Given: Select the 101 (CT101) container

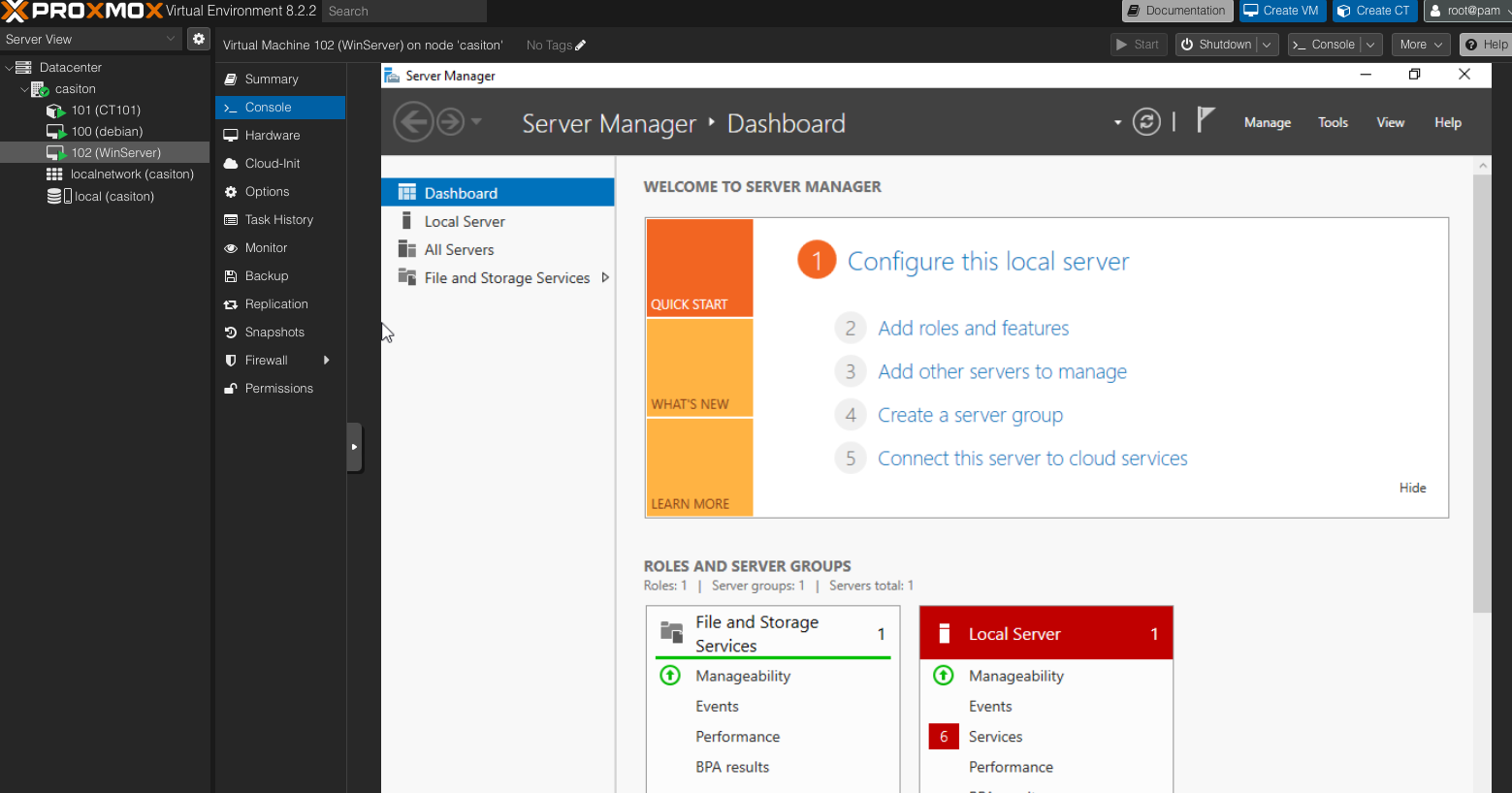Looking at the screenshot, I should tap(106, 111).
